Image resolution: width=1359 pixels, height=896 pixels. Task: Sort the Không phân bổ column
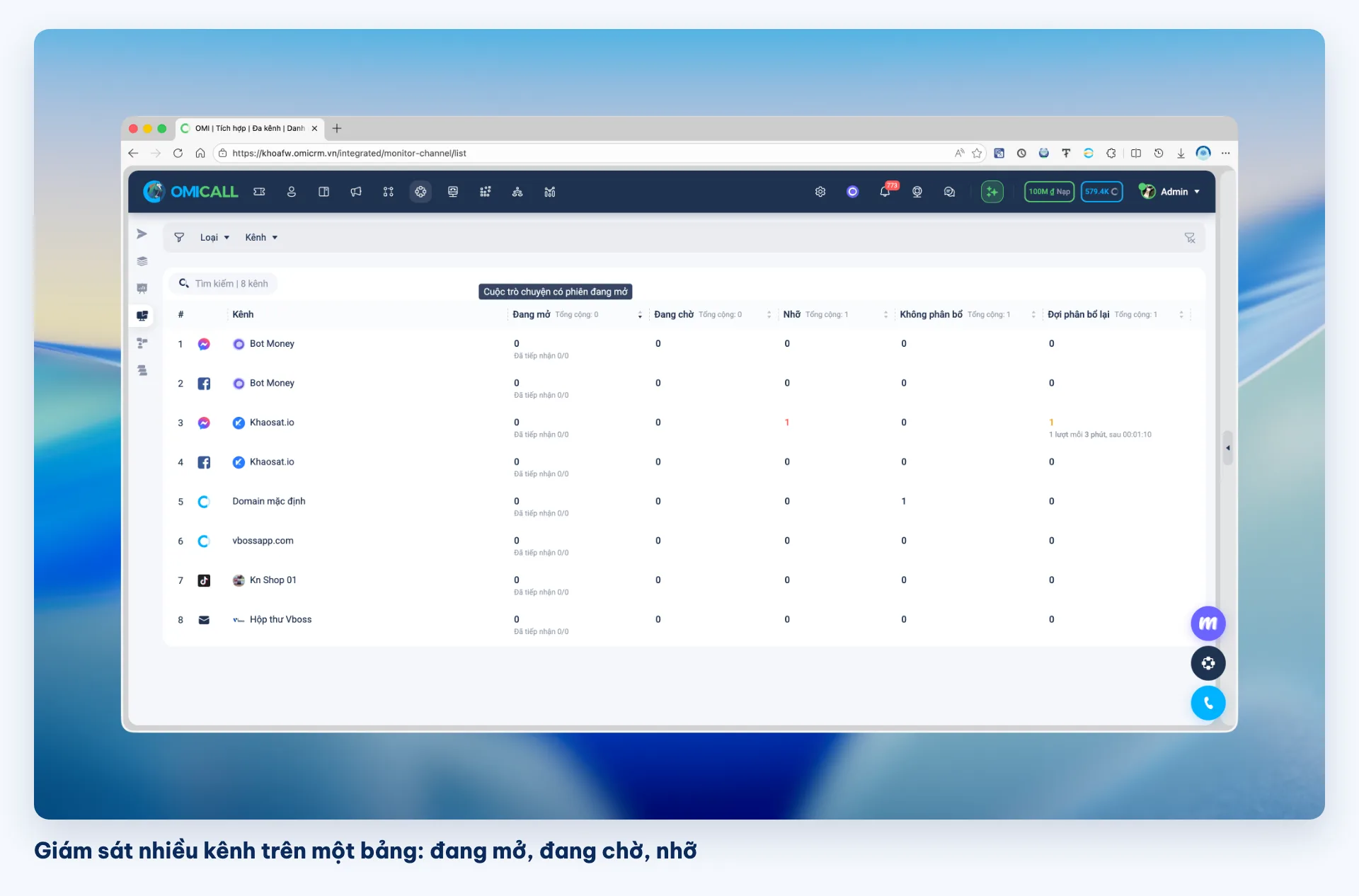point(1033,315)
